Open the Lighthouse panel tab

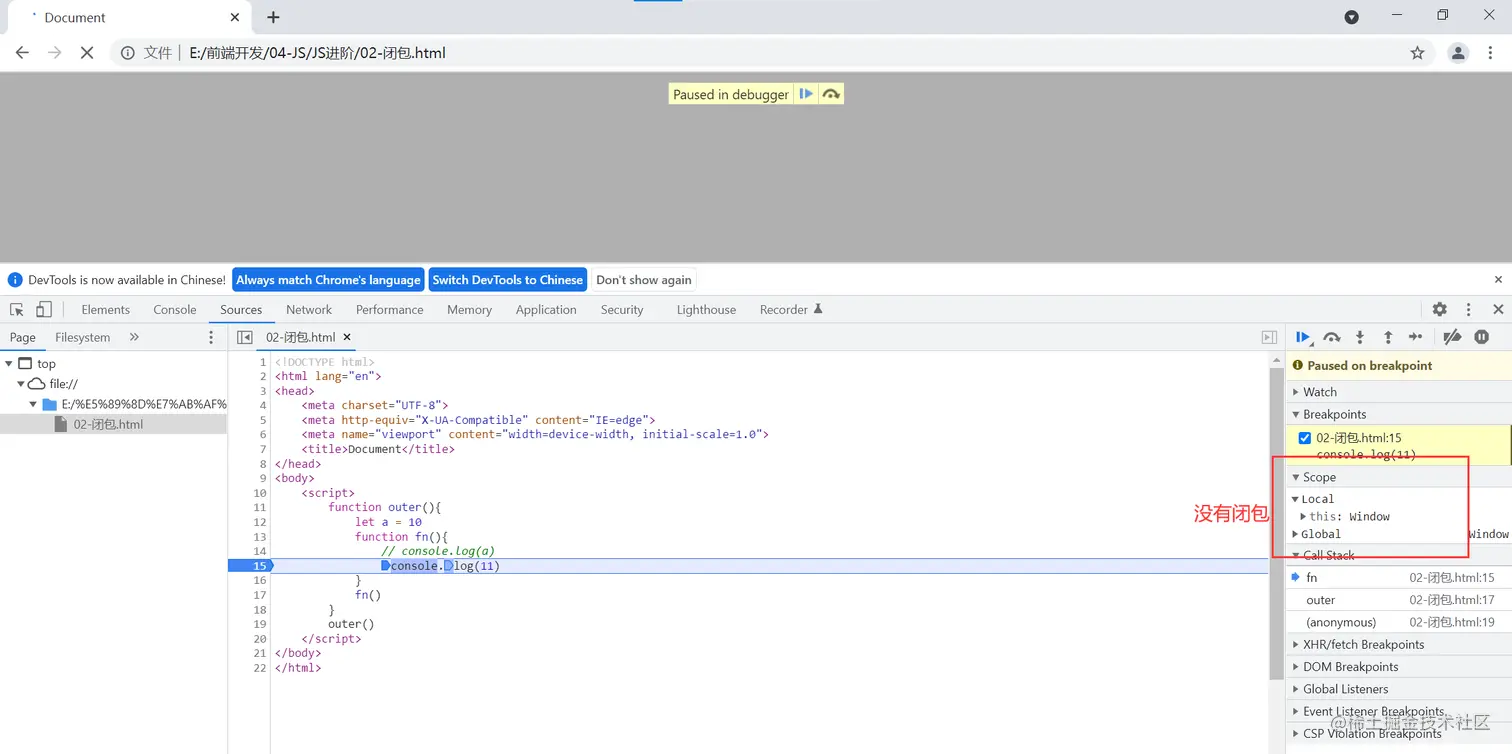tap(706, 310)
